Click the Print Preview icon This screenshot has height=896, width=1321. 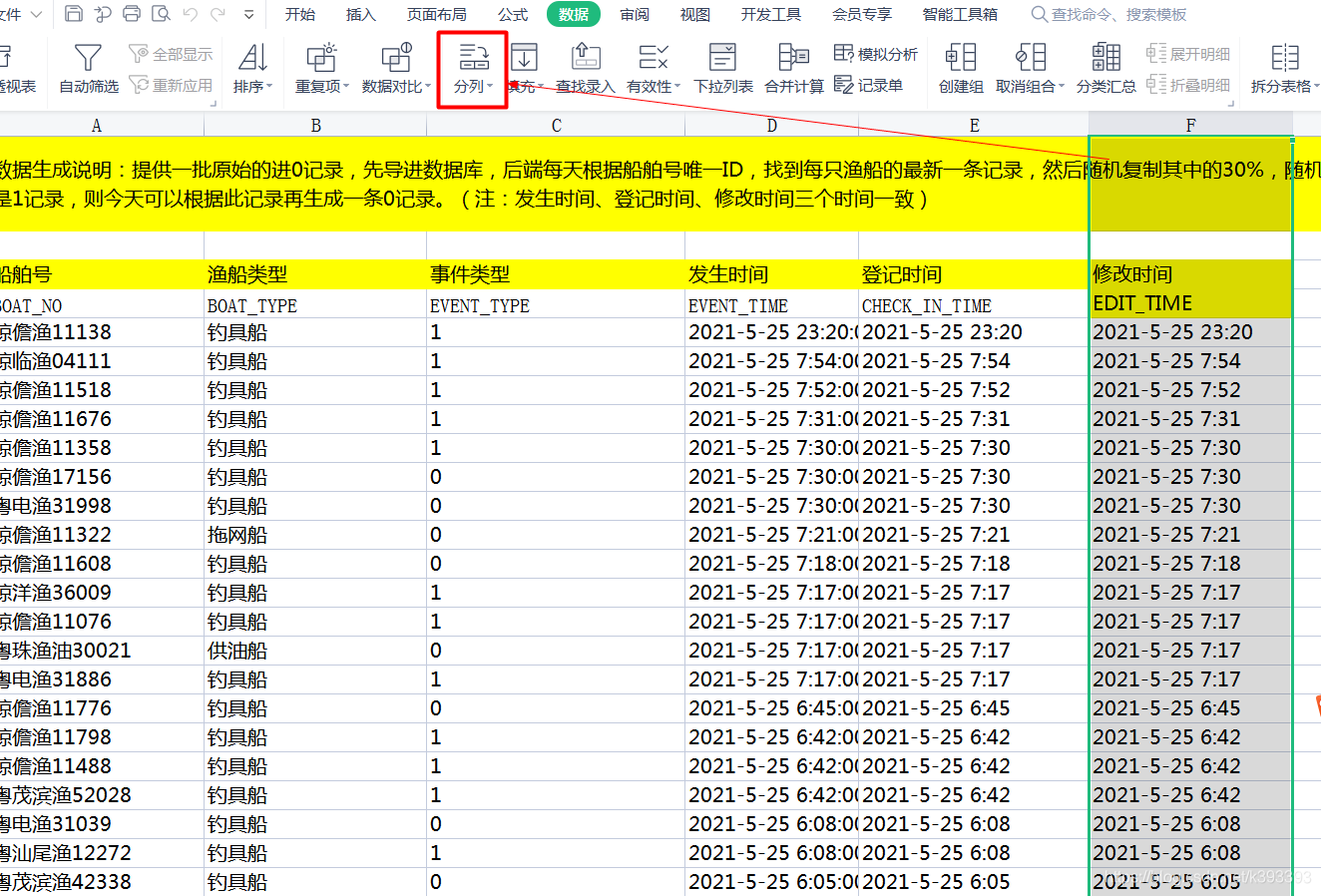[x=161, y=14]
